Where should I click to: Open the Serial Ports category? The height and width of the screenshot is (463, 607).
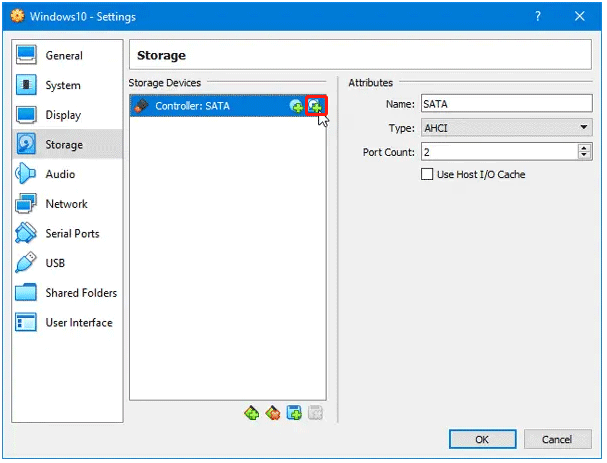click(x=67, y=233)
